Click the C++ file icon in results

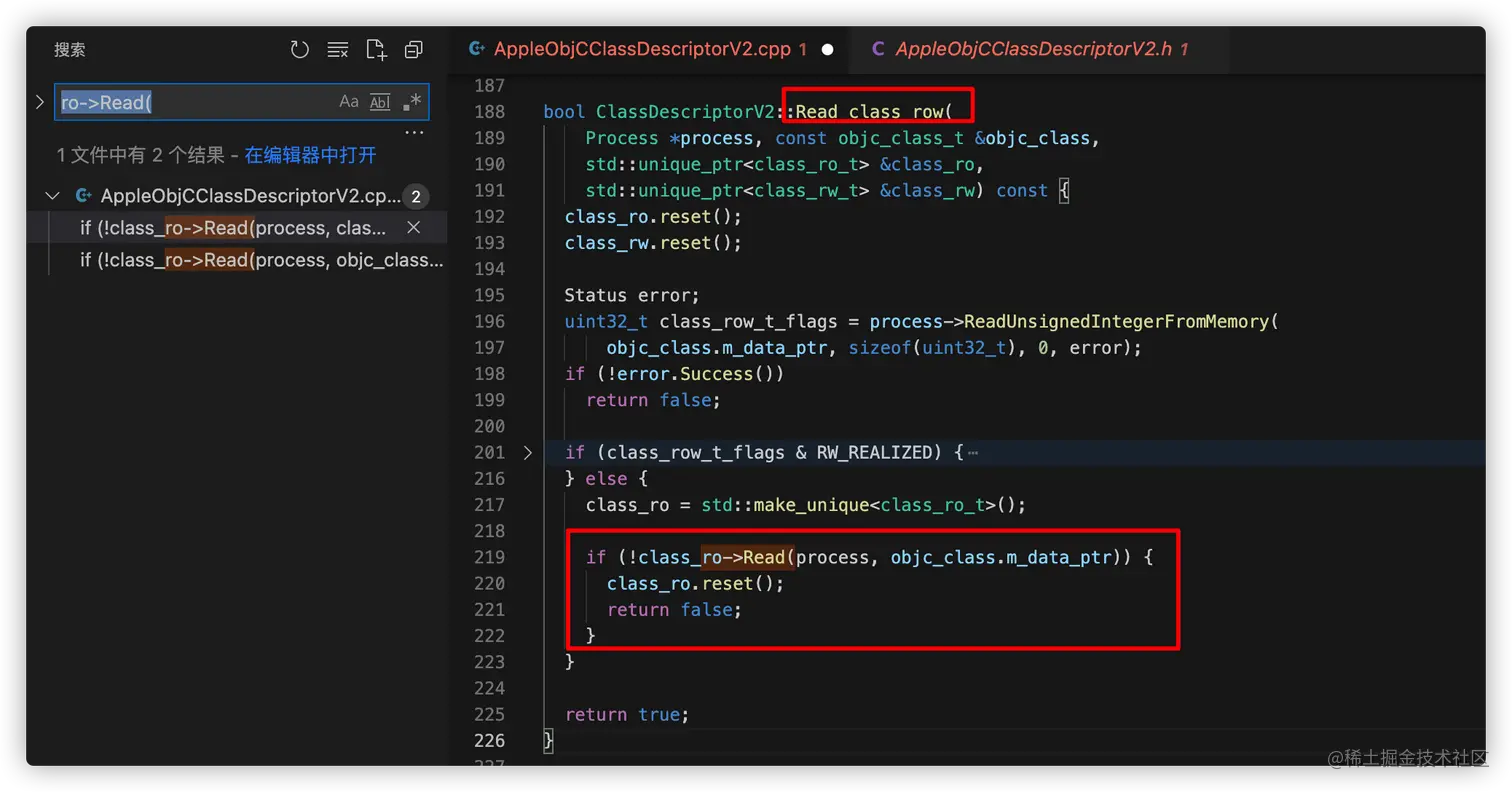click(84, 196)
